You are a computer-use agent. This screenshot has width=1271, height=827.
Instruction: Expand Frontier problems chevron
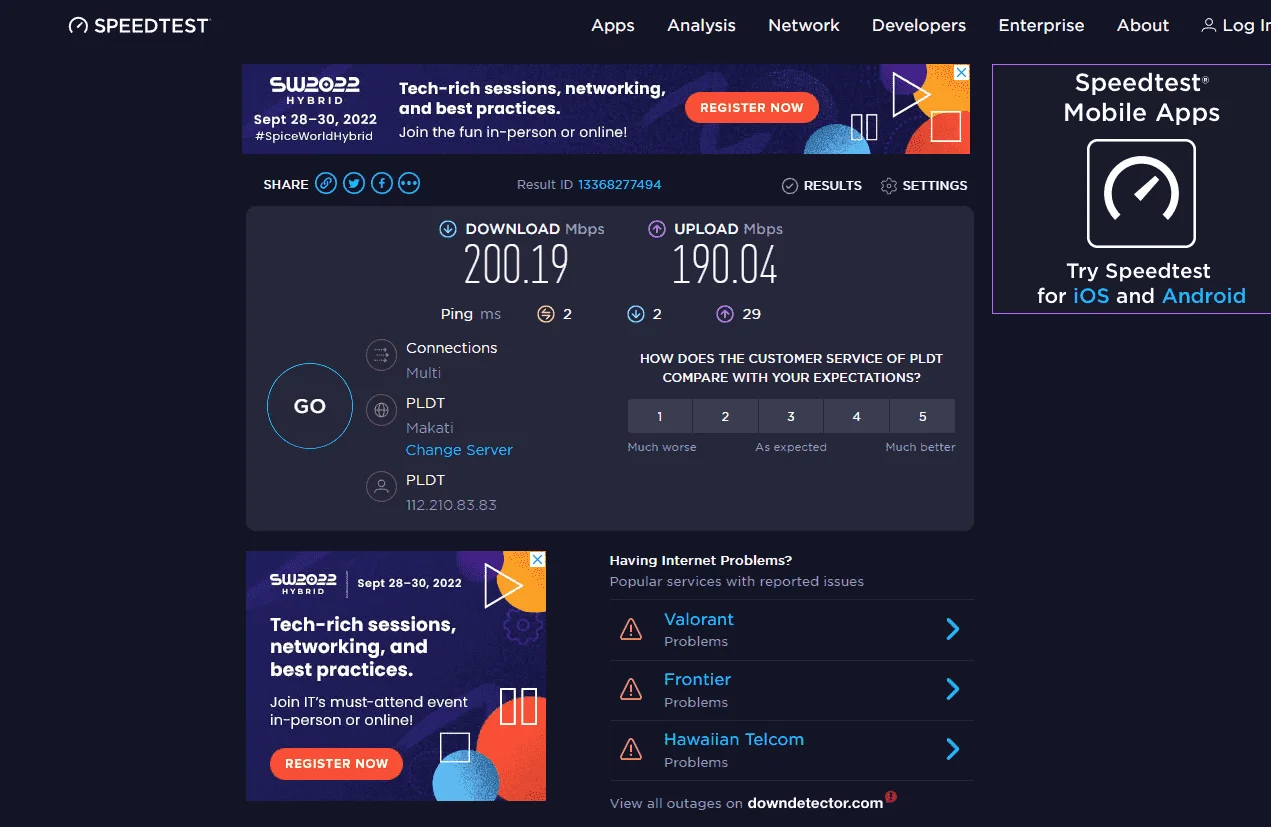(x=953, y=689)
